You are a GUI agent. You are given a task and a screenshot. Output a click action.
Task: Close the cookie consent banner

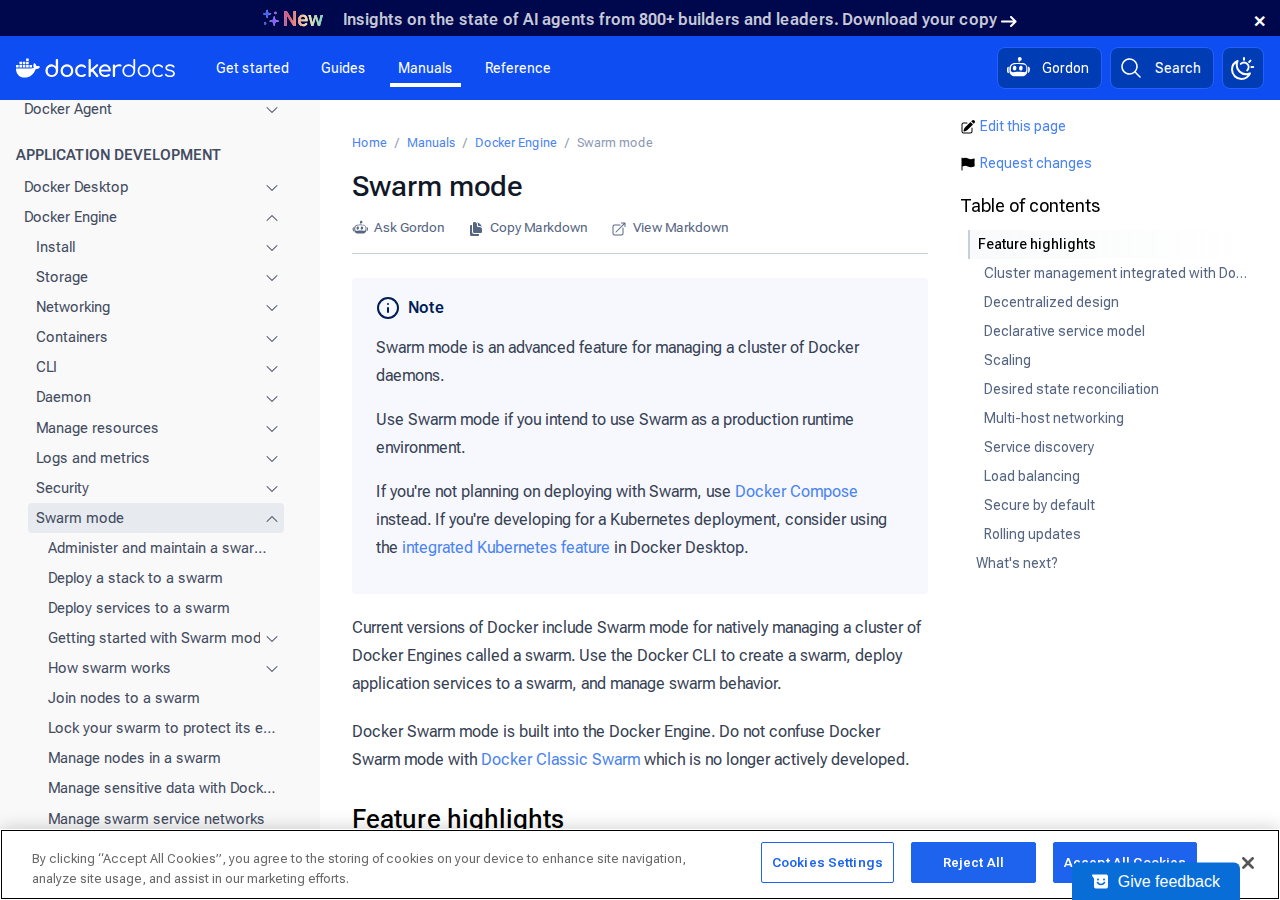pos(1247,863)
